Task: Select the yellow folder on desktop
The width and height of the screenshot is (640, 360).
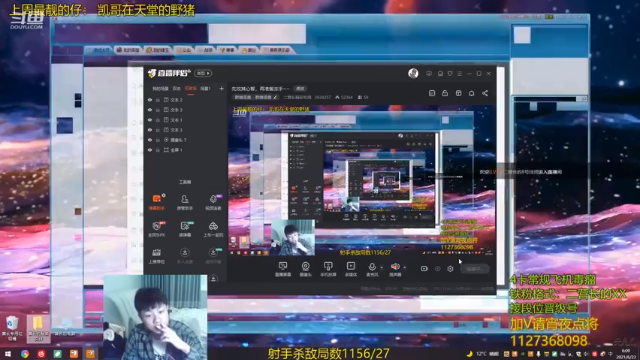Action: coord(38,328)
